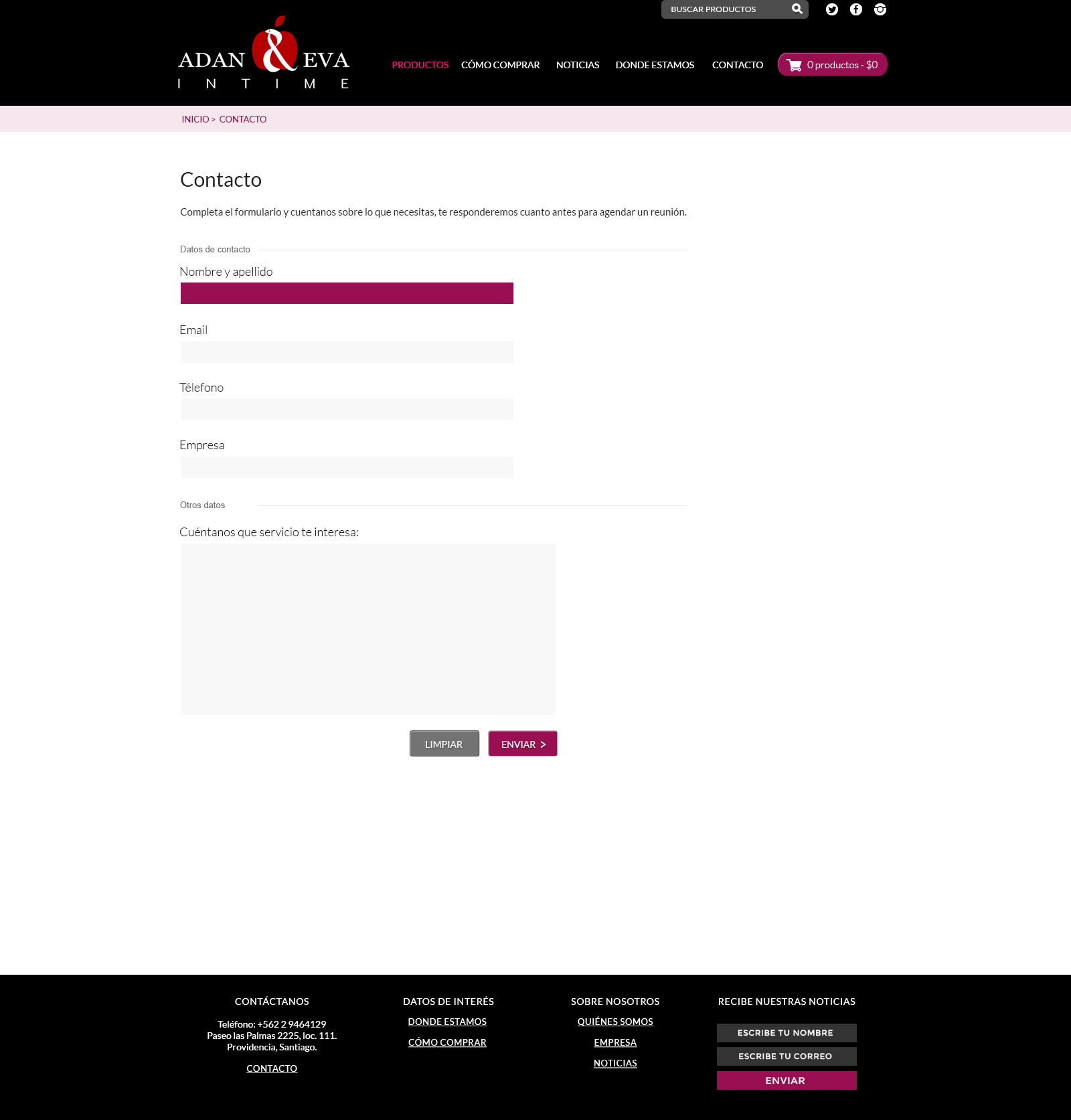Open the Quiénes Somos footer link
This screenshot has width=1071, height=1120.
(614, 1022)
